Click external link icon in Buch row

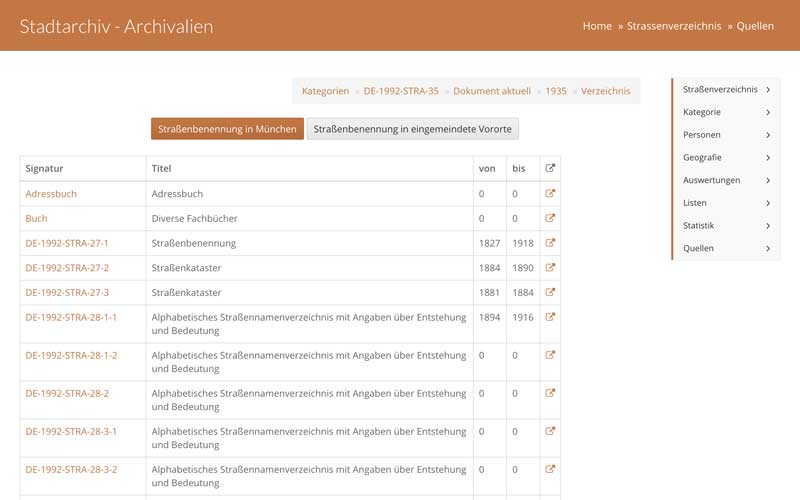(550, 218)
